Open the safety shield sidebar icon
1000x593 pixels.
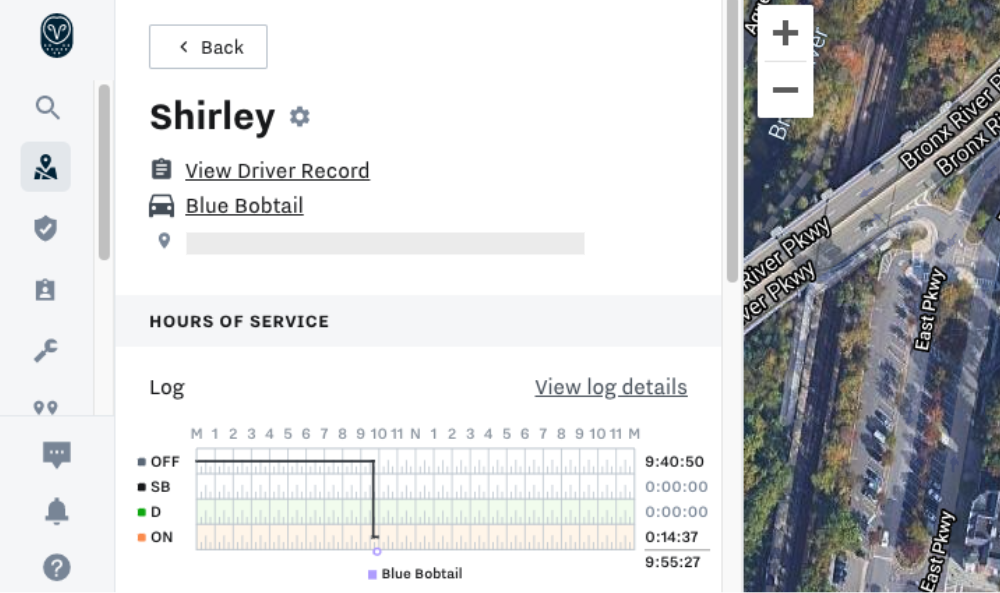[45, 228]
